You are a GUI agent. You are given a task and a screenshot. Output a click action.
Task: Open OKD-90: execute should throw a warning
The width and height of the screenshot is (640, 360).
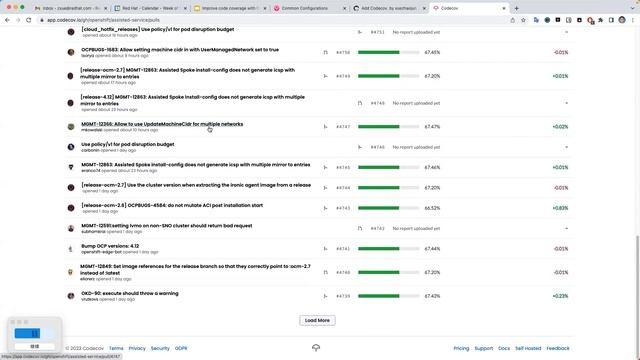tap(130, 293)
